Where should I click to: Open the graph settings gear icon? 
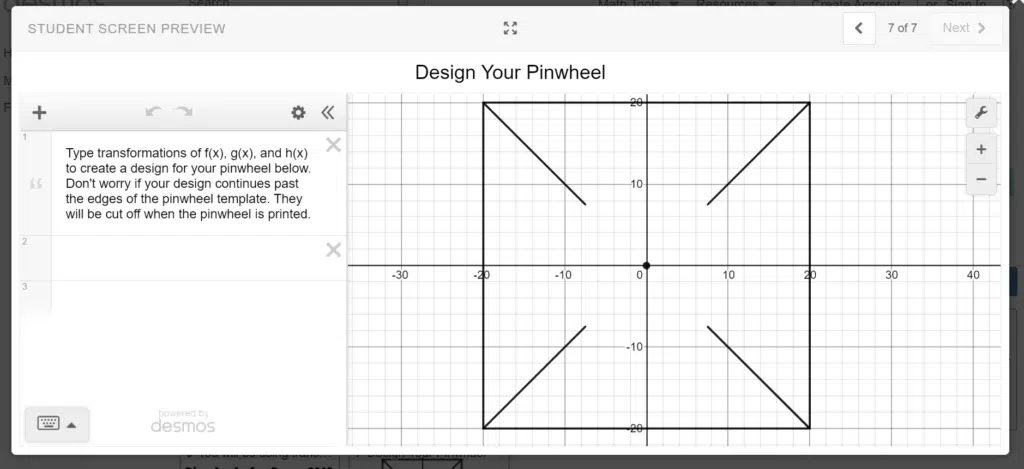(298, 112)
